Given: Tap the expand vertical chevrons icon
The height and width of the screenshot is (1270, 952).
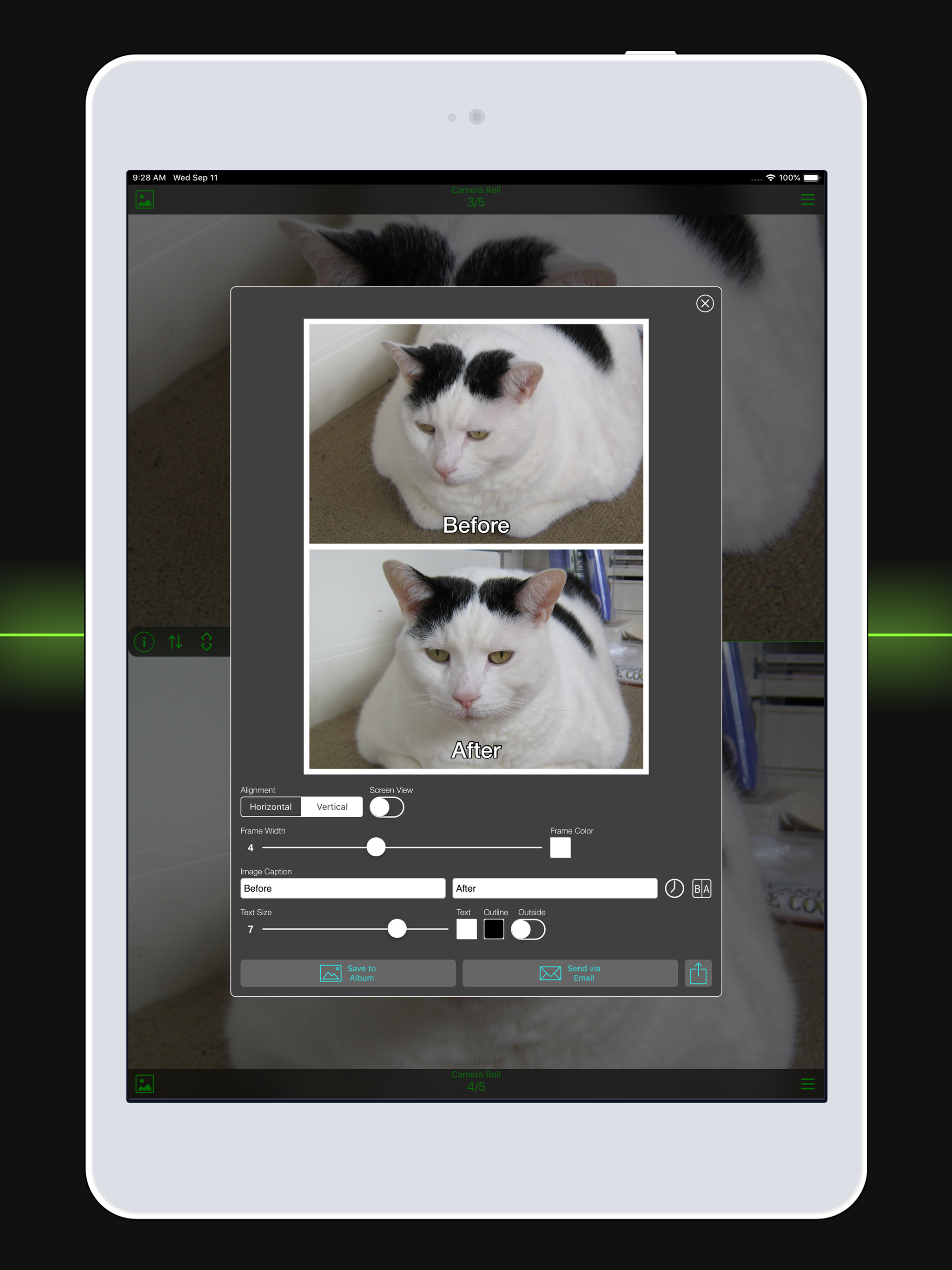Looking at the screenshot, I should point(207,642).
